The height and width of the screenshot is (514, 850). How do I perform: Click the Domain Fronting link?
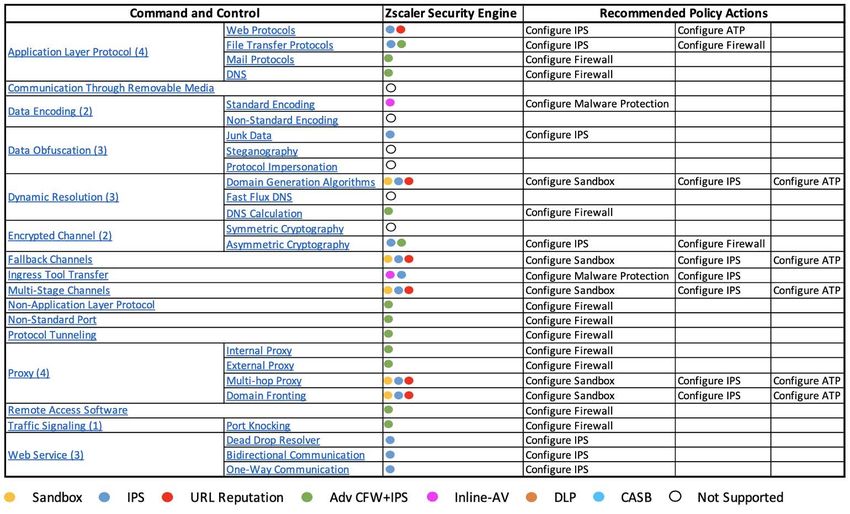(x=266, y=396)
